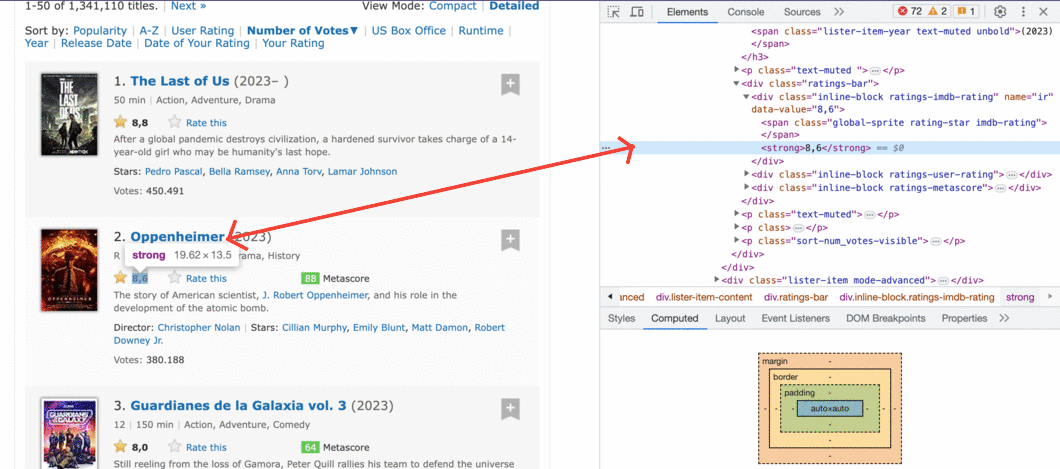The image size is (1060, 469).
Task: Switch to the Console tab
Action: 746,11
